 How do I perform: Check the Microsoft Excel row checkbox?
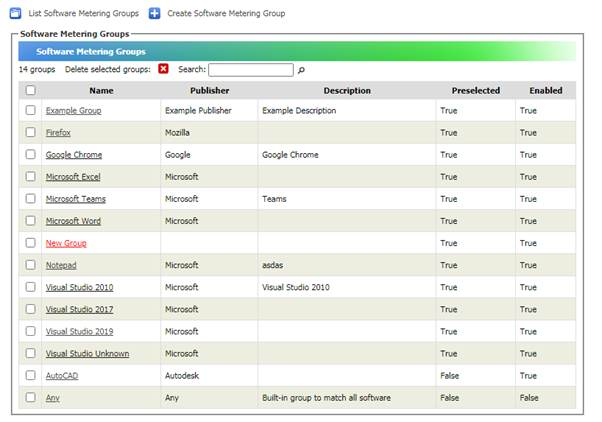coord(31,177)
